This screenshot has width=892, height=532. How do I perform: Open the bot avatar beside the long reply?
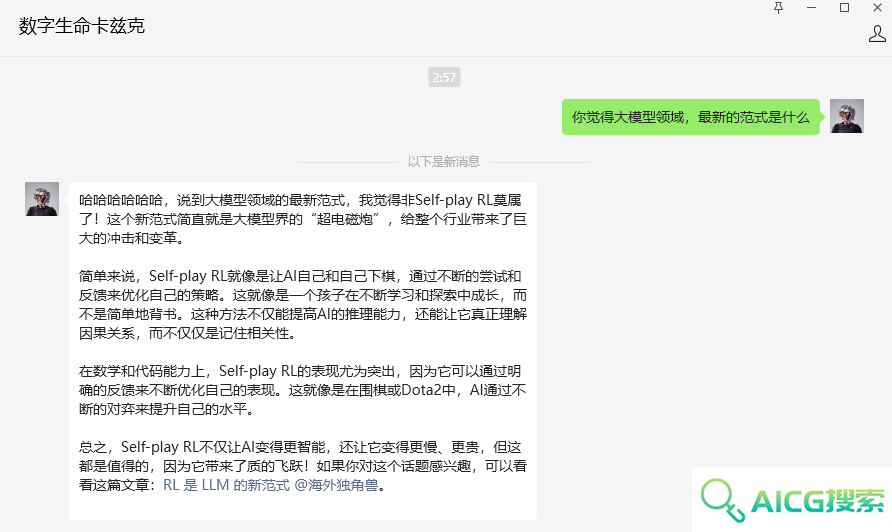pyautogui.click(x=42, y=199)
